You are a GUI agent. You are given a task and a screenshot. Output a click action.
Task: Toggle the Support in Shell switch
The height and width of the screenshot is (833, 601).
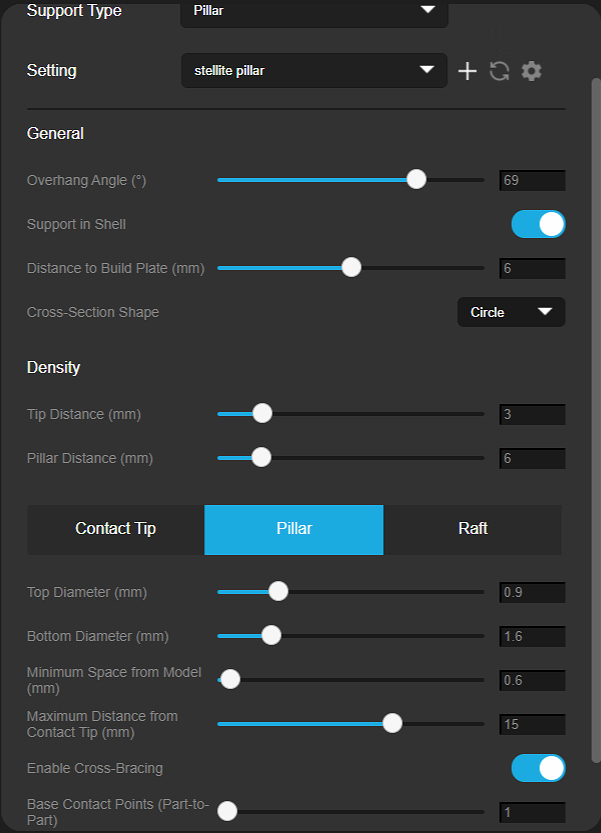pos(538,224)
